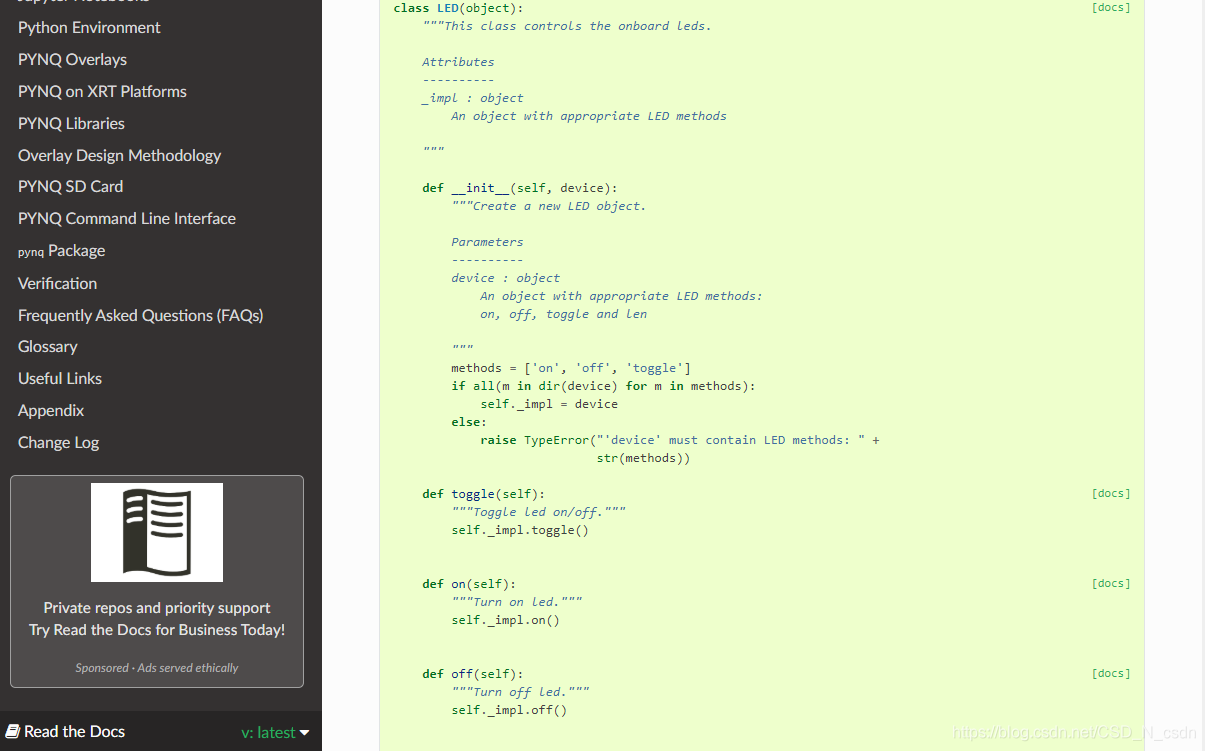Go to Verification page
Image resolution: width=1205 pixels, height=751 pixels.
pyautogui.click(x=57, y=283)
